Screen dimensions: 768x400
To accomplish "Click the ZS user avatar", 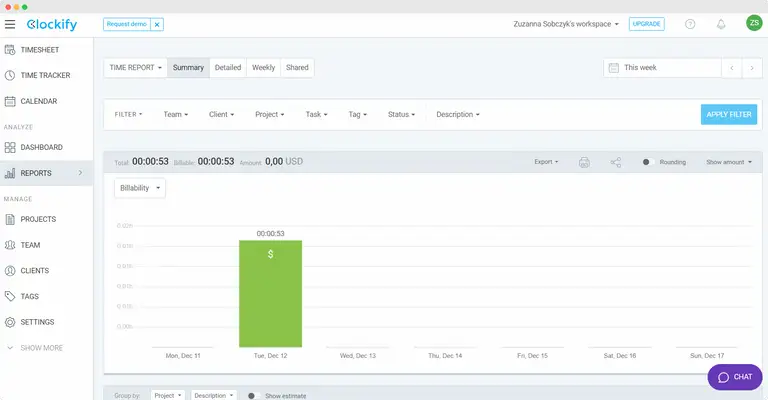I will [x=753, y=24].
